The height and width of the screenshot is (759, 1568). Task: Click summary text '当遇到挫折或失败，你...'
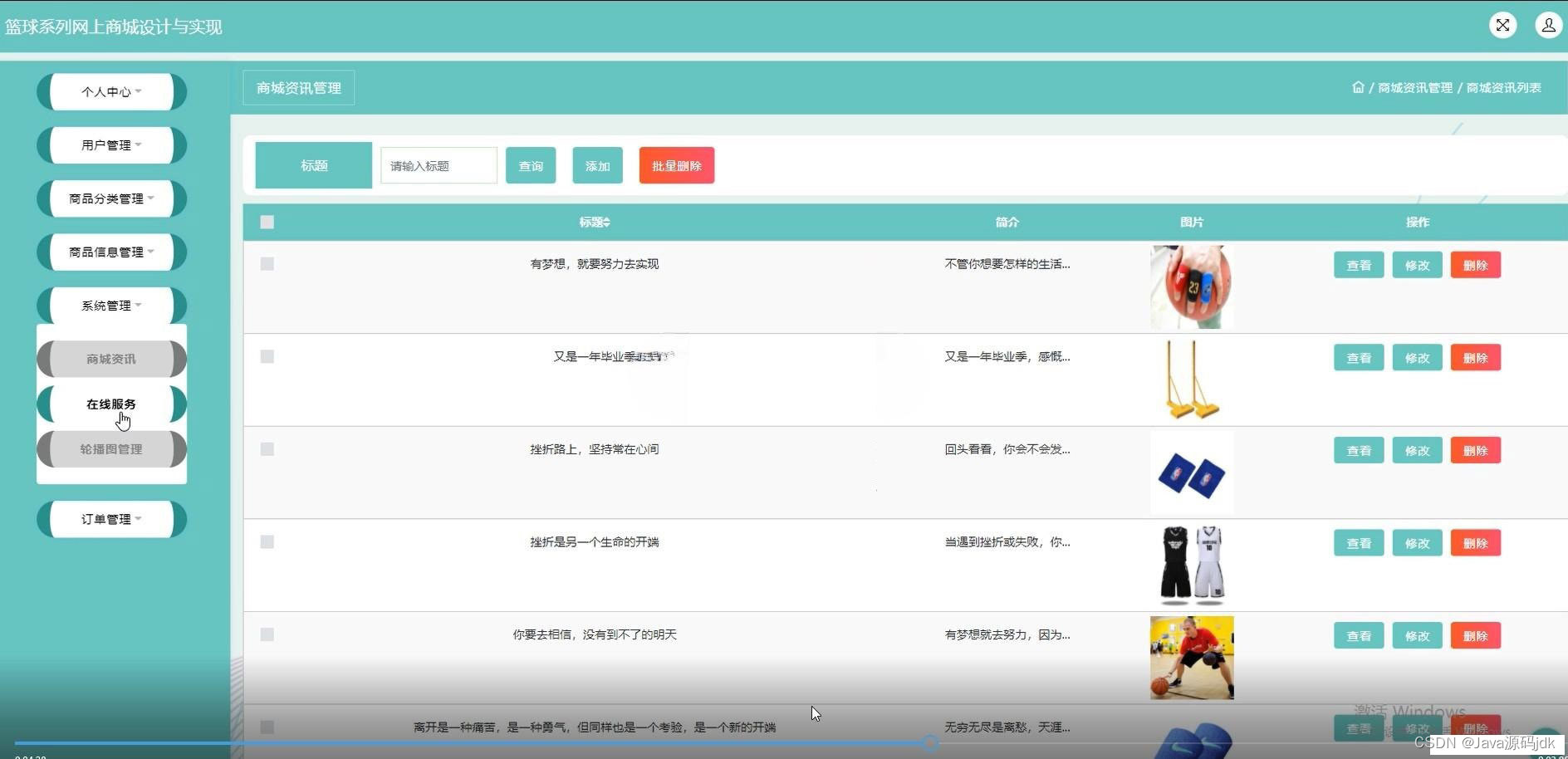pos(1007,542)
